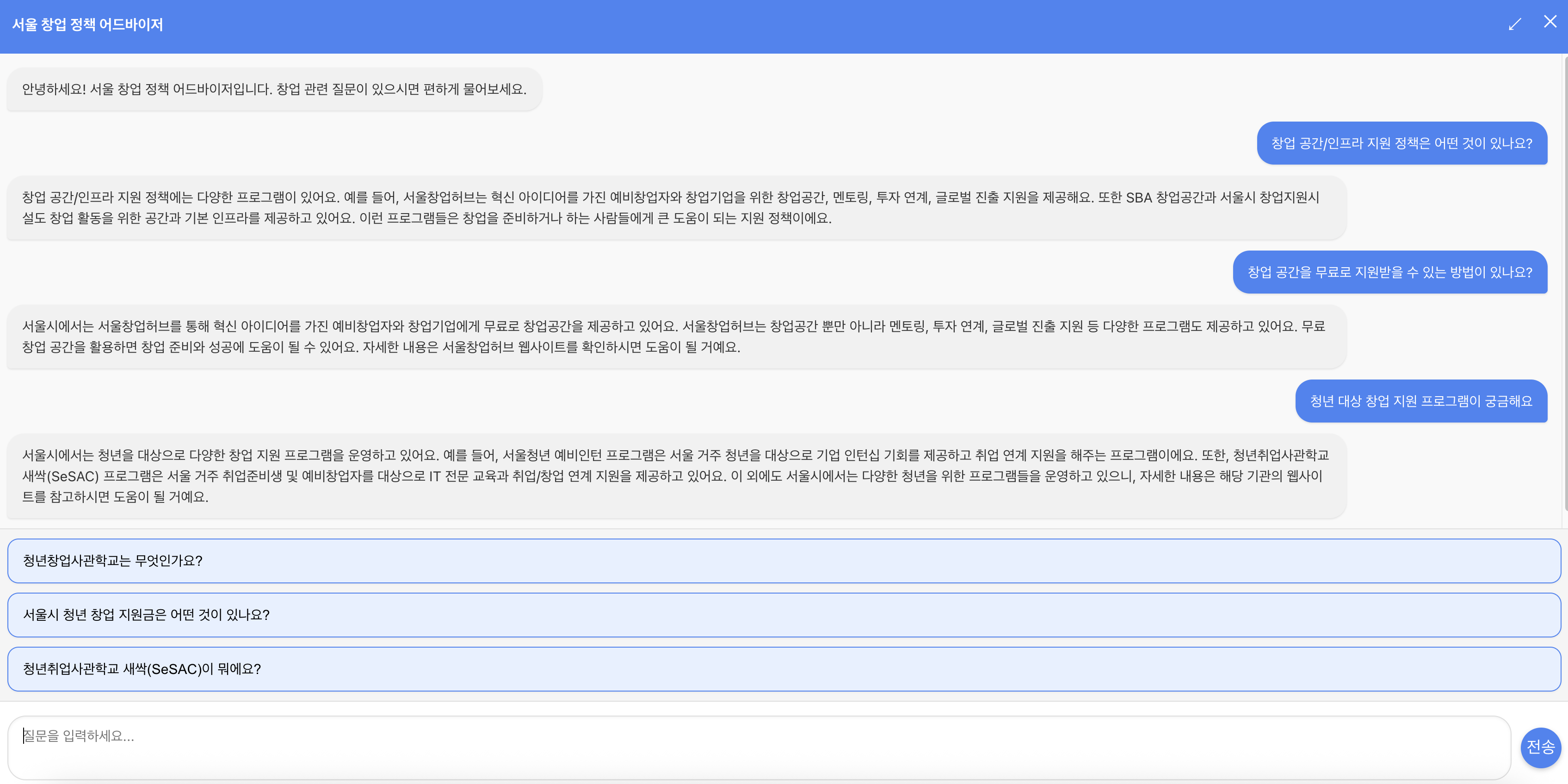Click user message 창업 공간/인프라 지원 정책은 어떤 것이 있나요?

pyautogui.click(x=1402, y=143)
